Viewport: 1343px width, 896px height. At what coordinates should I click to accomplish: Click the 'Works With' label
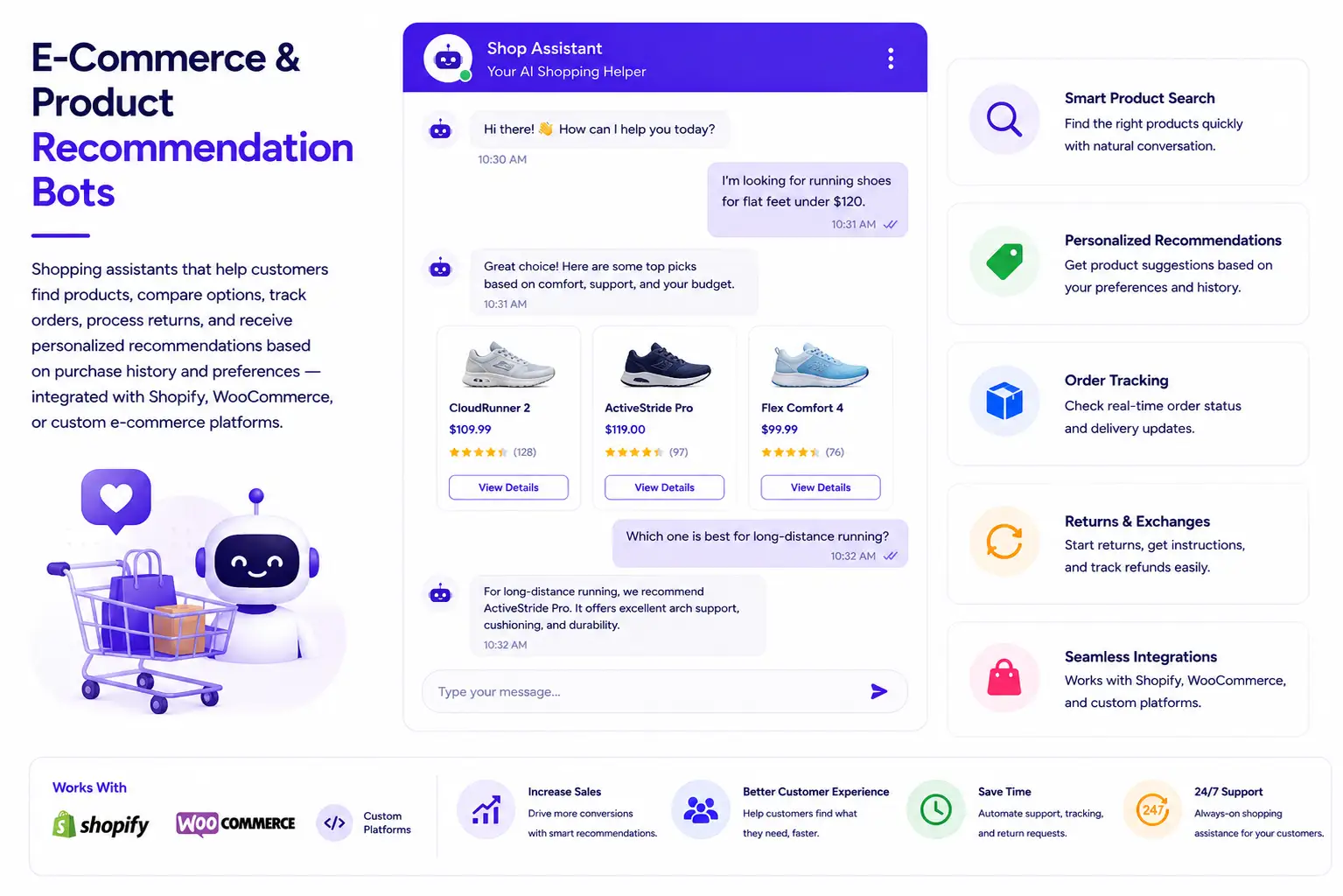89,787
